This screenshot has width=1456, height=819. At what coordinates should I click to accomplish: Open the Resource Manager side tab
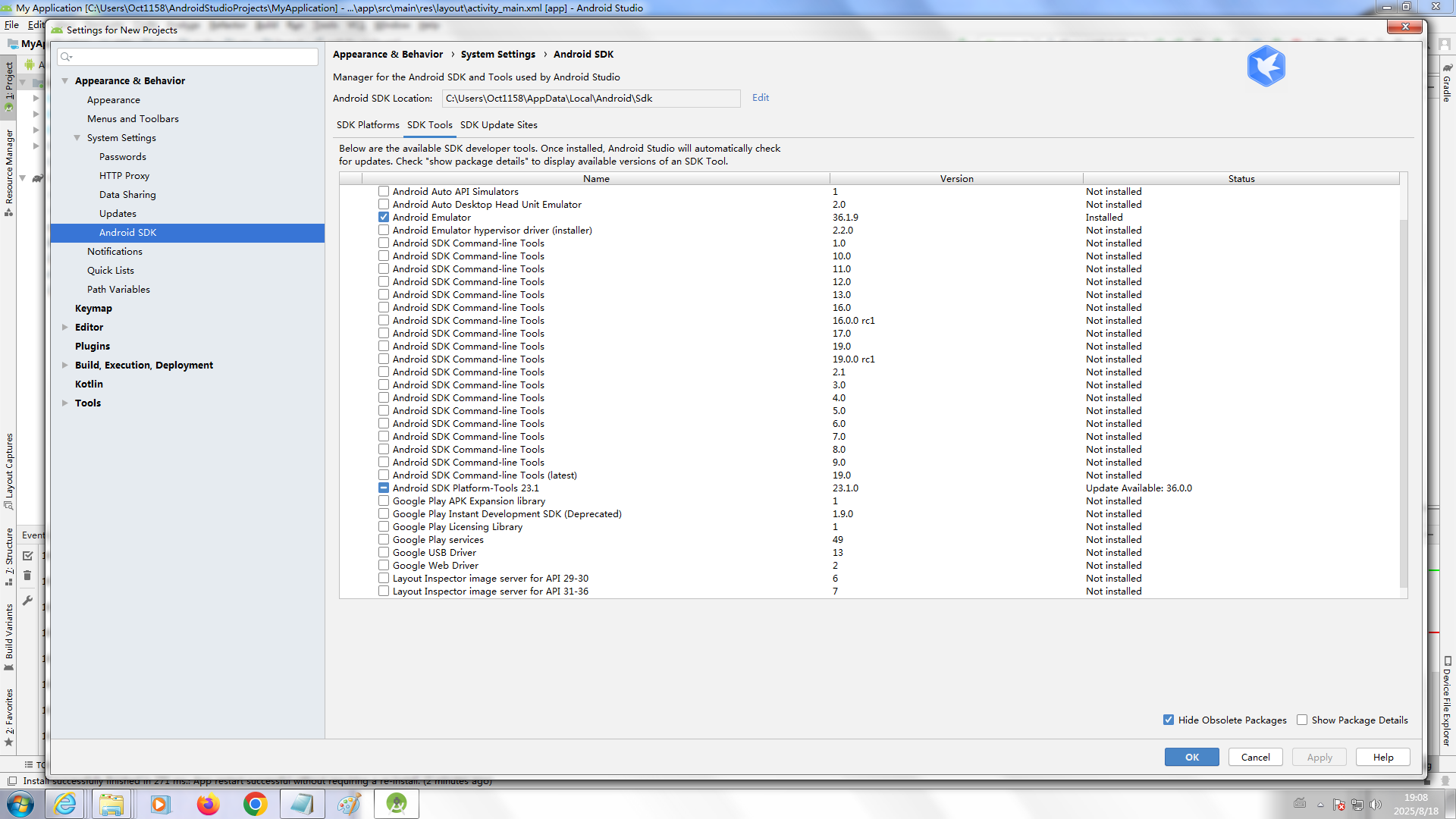[x=9, y=172]
